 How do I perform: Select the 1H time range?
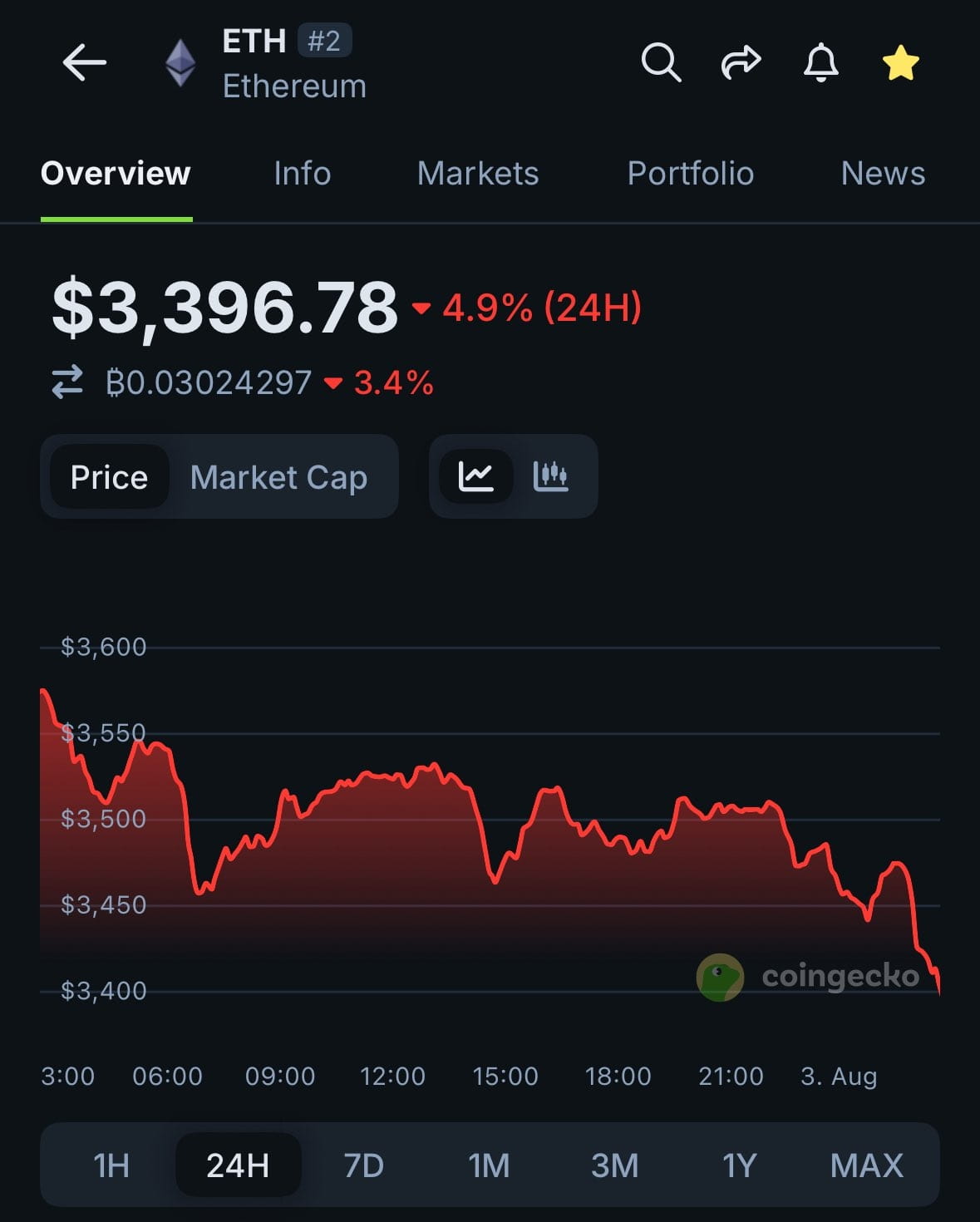[111, 1165]
